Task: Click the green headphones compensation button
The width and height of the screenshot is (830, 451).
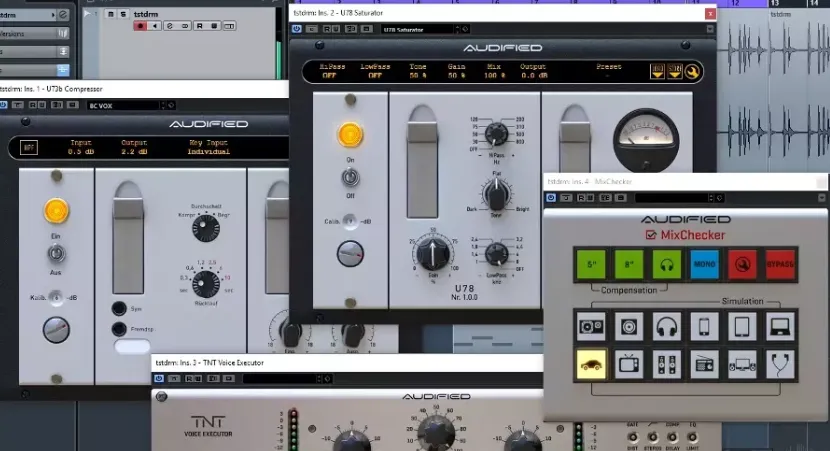Action: (666, 264)
